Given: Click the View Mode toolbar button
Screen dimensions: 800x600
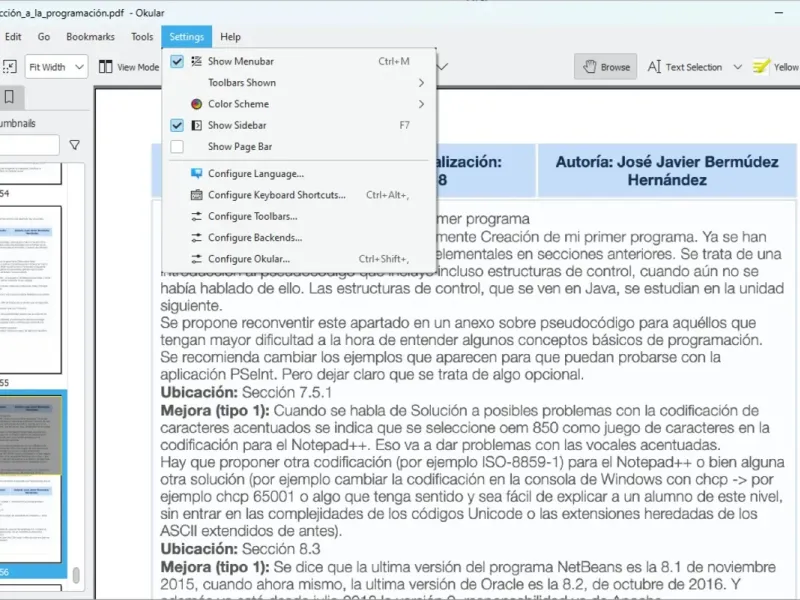Looking at the screenshot, I should 128,67.
